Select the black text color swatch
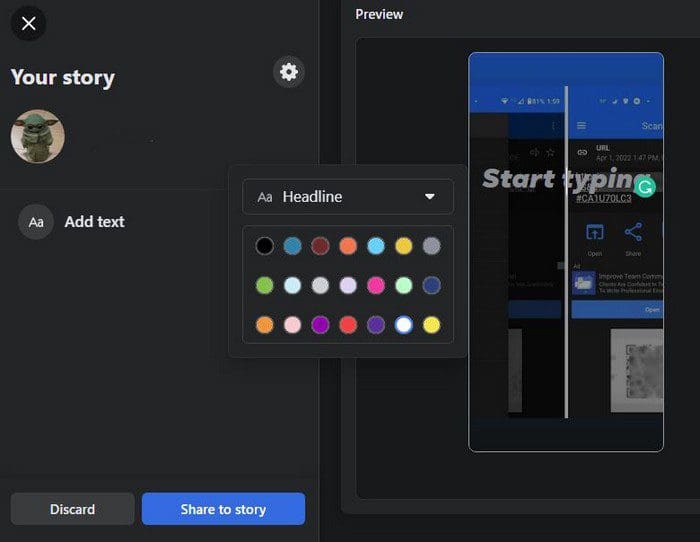The height and width of the screenshot is (542, 700). pyautogui.click(x=264, y=246)
